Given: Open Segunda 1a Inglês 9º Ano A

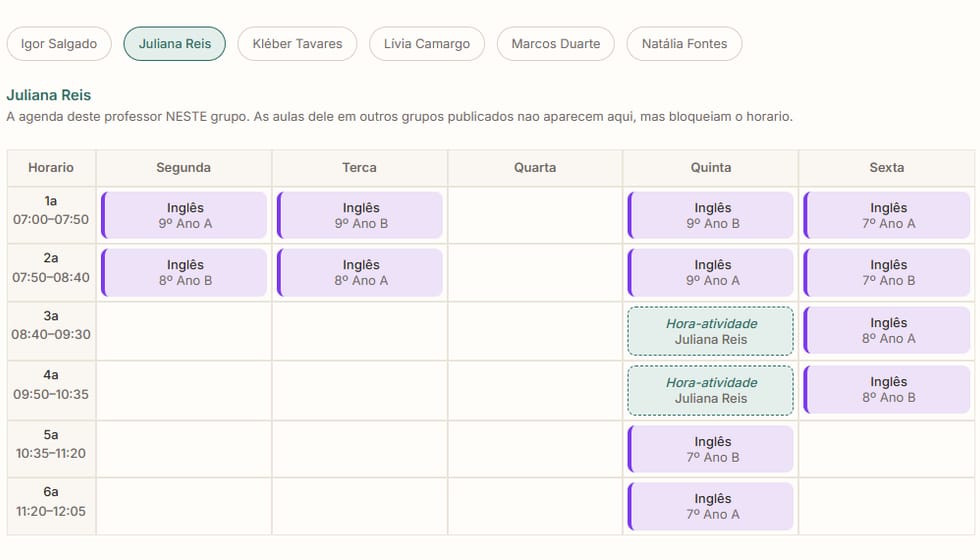Looking at the screenshot, I should coord(184,215).
